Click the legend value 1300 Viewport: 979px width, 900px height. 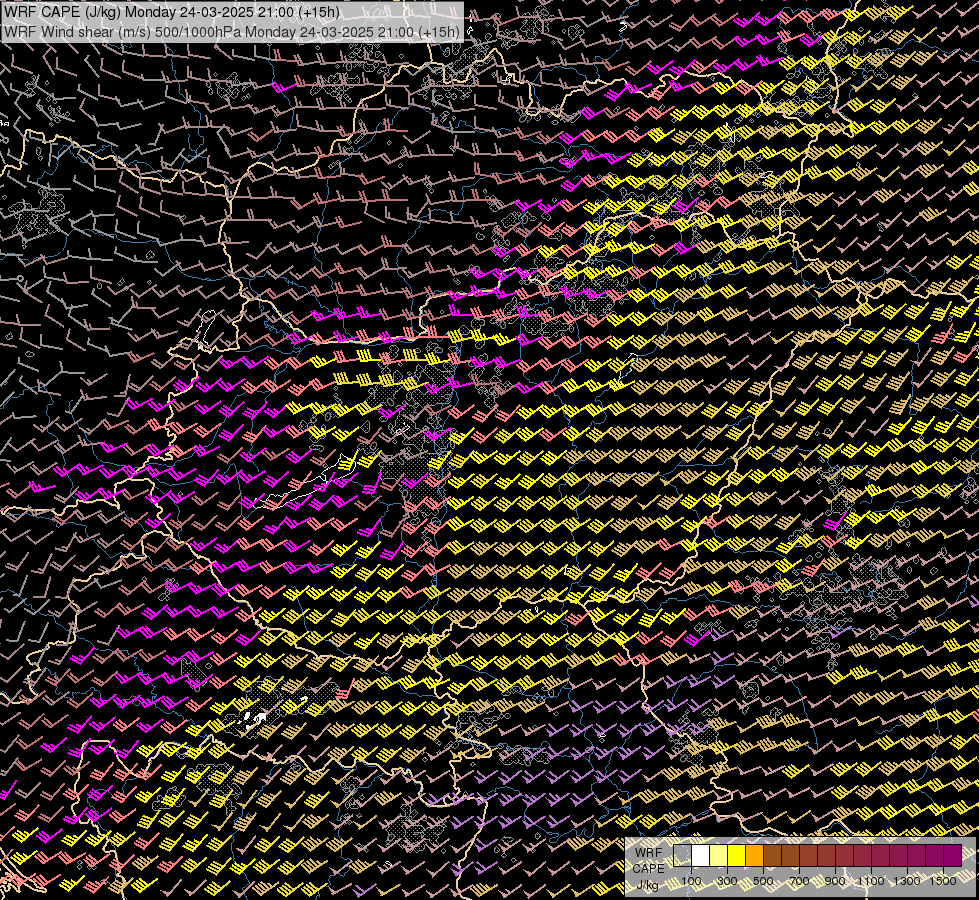907,881
